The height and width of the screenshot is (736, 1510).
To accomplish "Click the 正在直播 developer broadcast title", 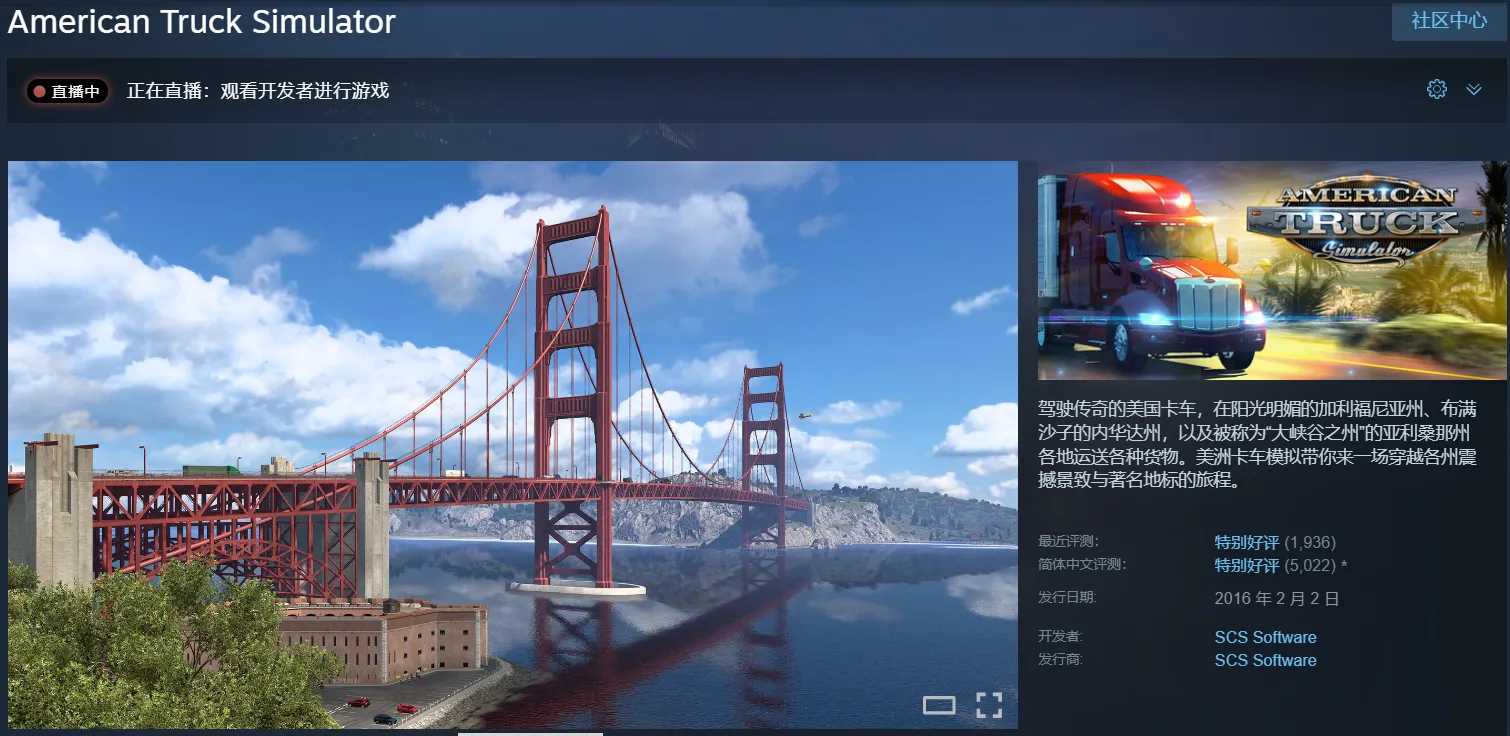I will coord(257,91).
